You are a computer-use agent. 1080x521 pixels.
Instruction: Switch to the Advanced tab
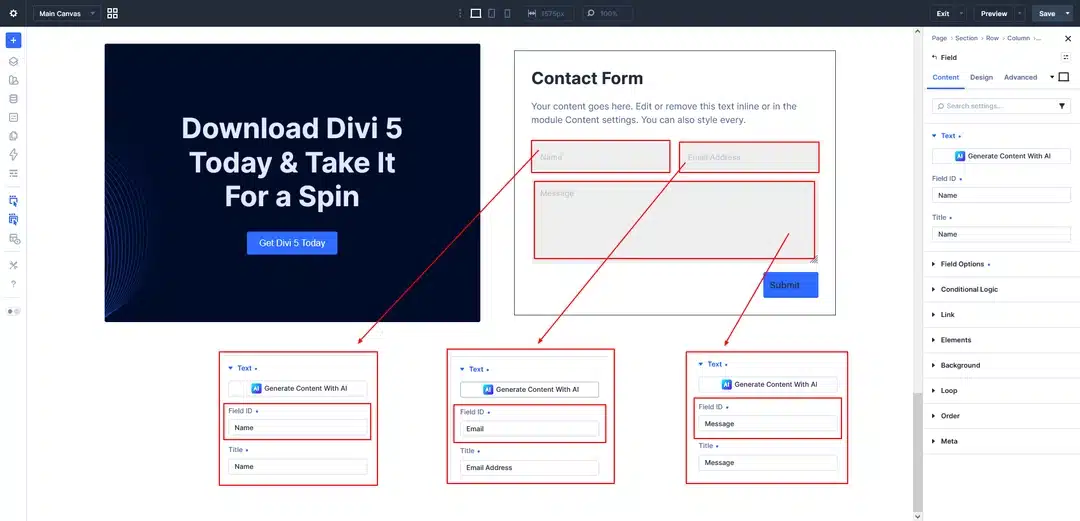click(1020, 77)
